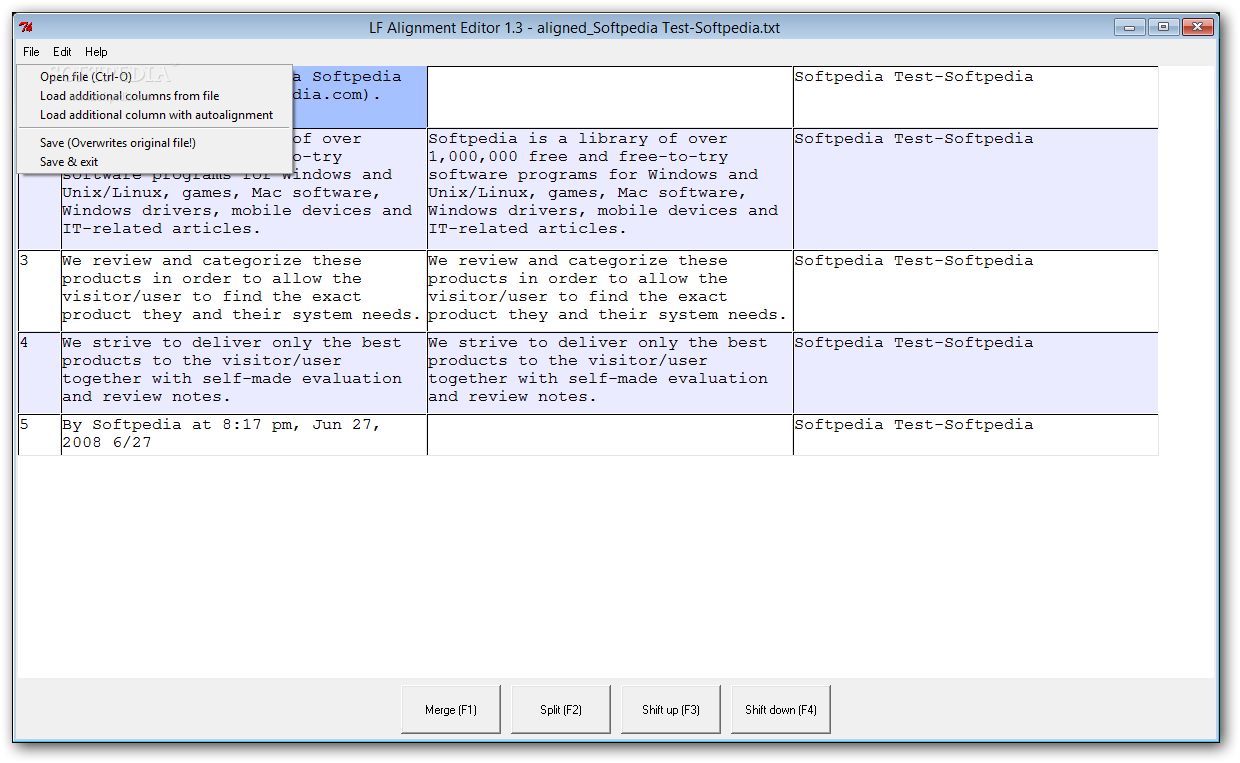
Task: Click second-column cell 'Softpedia is a library of over'
Action: (x=610, y=189)
